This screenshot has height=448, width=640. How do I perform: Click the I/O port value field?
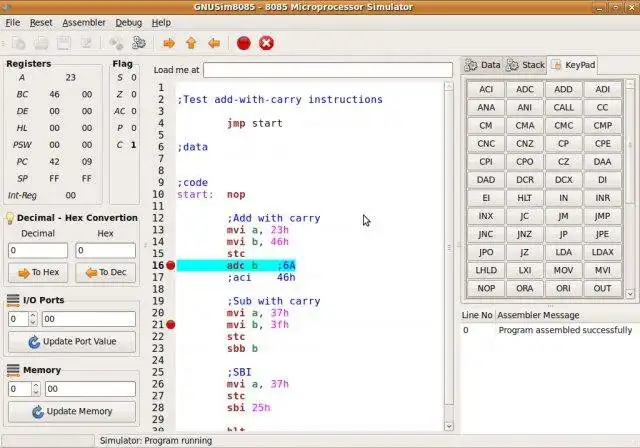tap(89, 319)
